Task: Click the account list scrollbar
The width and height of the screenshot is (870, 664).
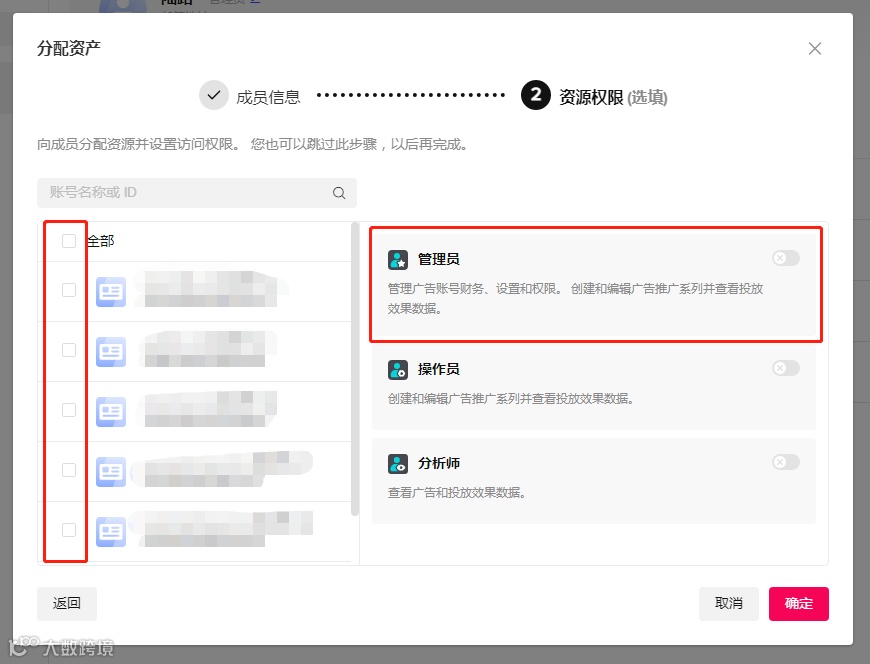Action: [355, 369]
